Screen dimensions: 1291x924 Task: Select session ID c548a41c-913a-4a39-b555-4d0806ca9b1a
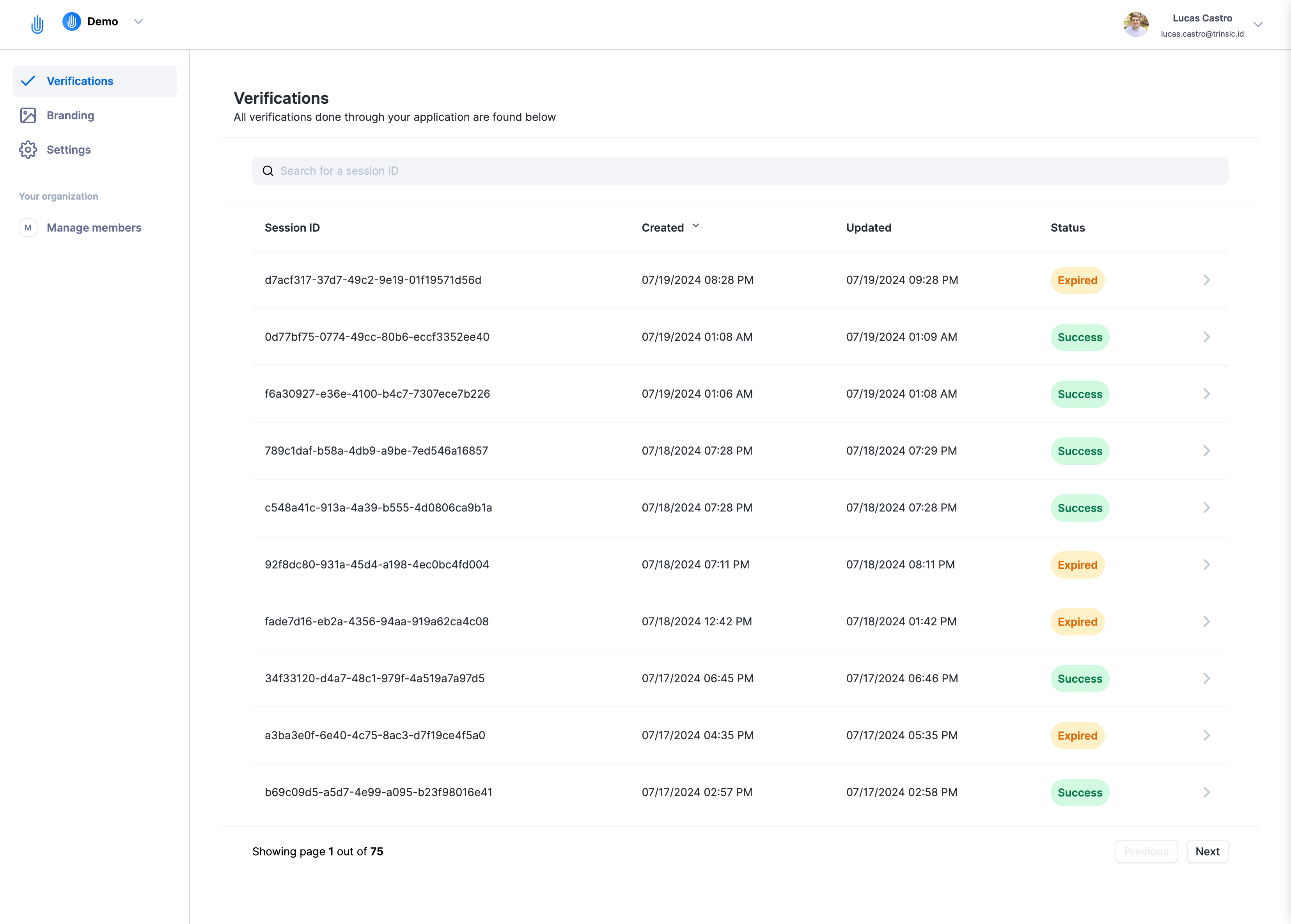(x=378, y=508)
